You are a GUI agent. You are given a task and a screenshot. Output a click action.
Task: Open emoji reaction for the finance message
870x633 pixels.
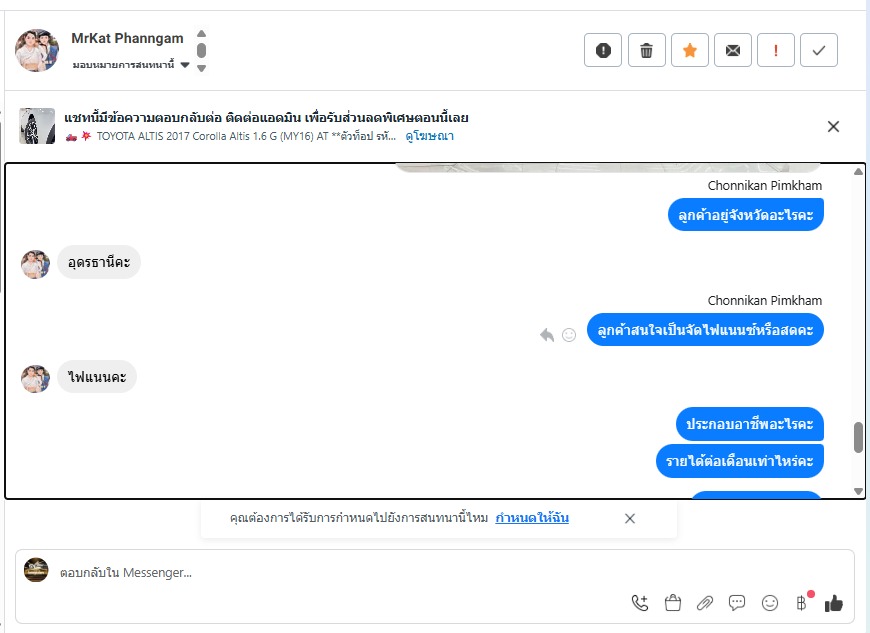point(569,335)
